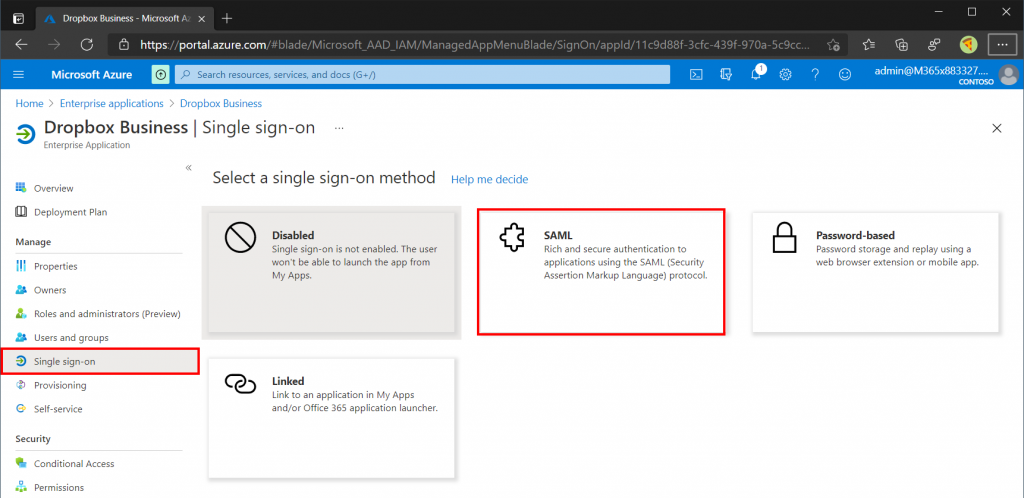Open Cloud Shell from the top bar

click(697, 74)
